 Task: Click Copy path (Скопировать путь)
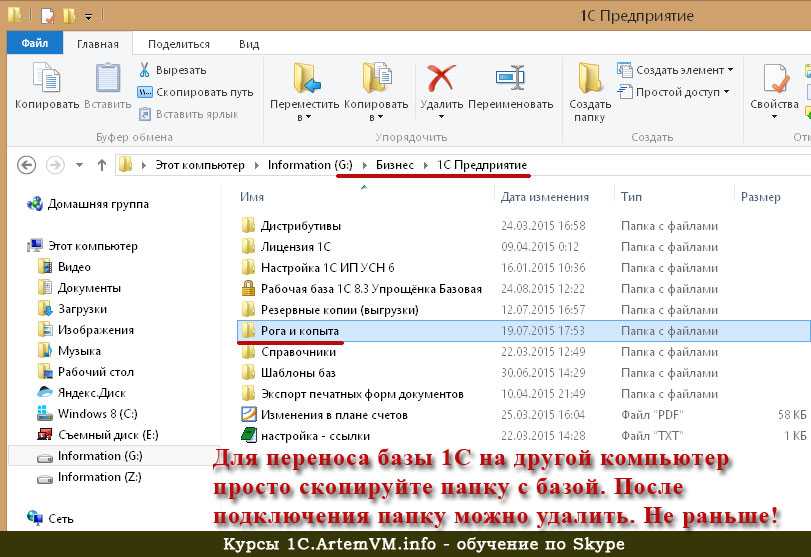(195, 92)
